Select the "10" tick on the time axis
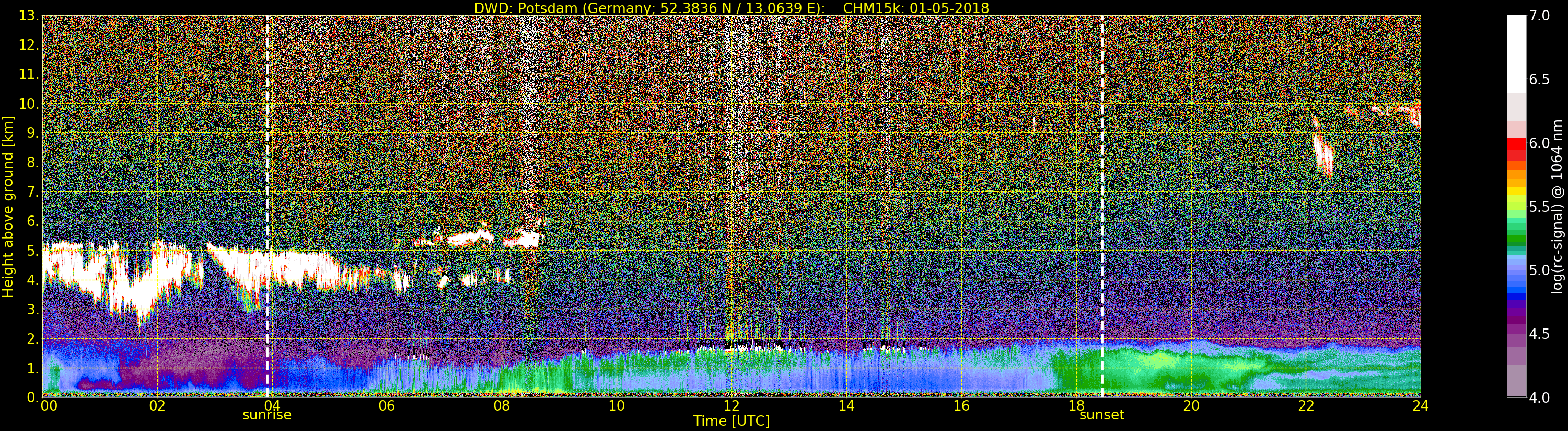1568x431 pixels. coord(617,405)
